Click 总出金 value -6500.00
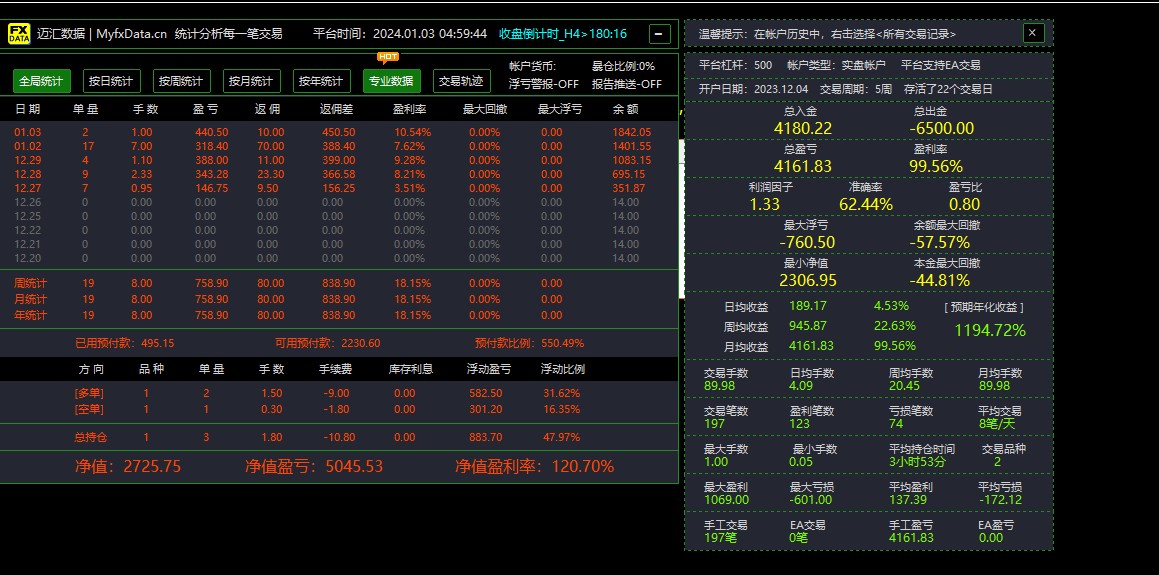Viewport: 1159px width, 575px height. (x=942, y=128)
